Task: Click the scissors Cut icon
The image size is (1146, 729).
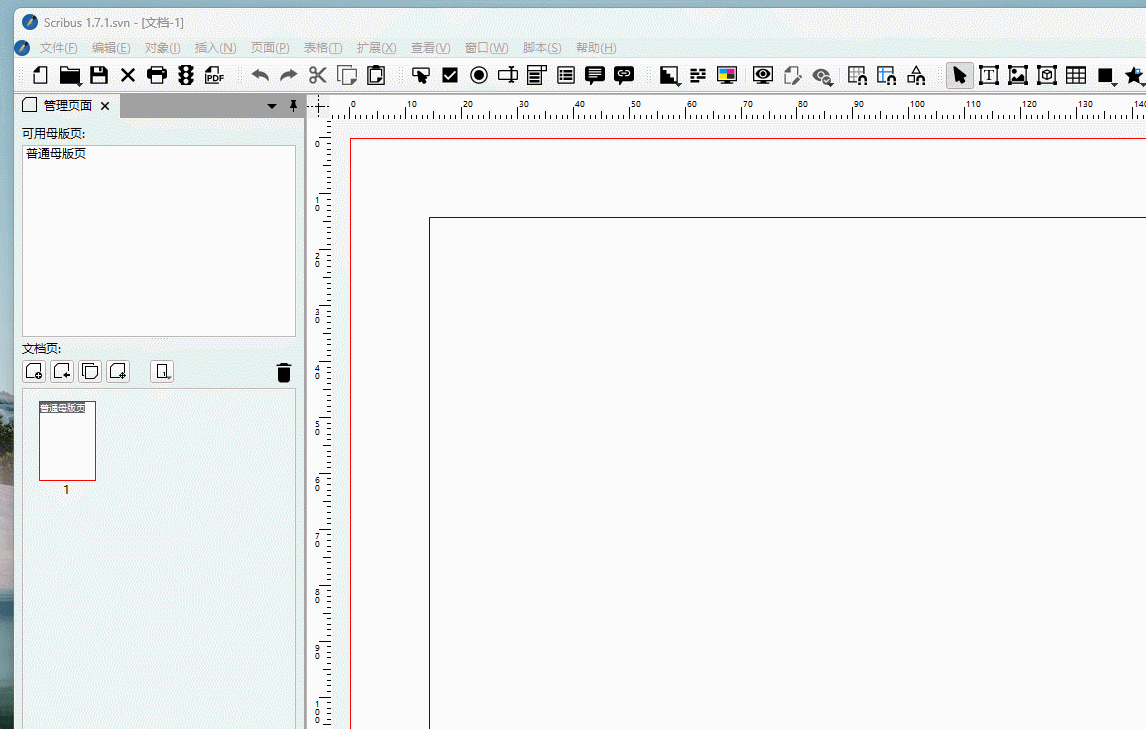Action: pos(318,75)
